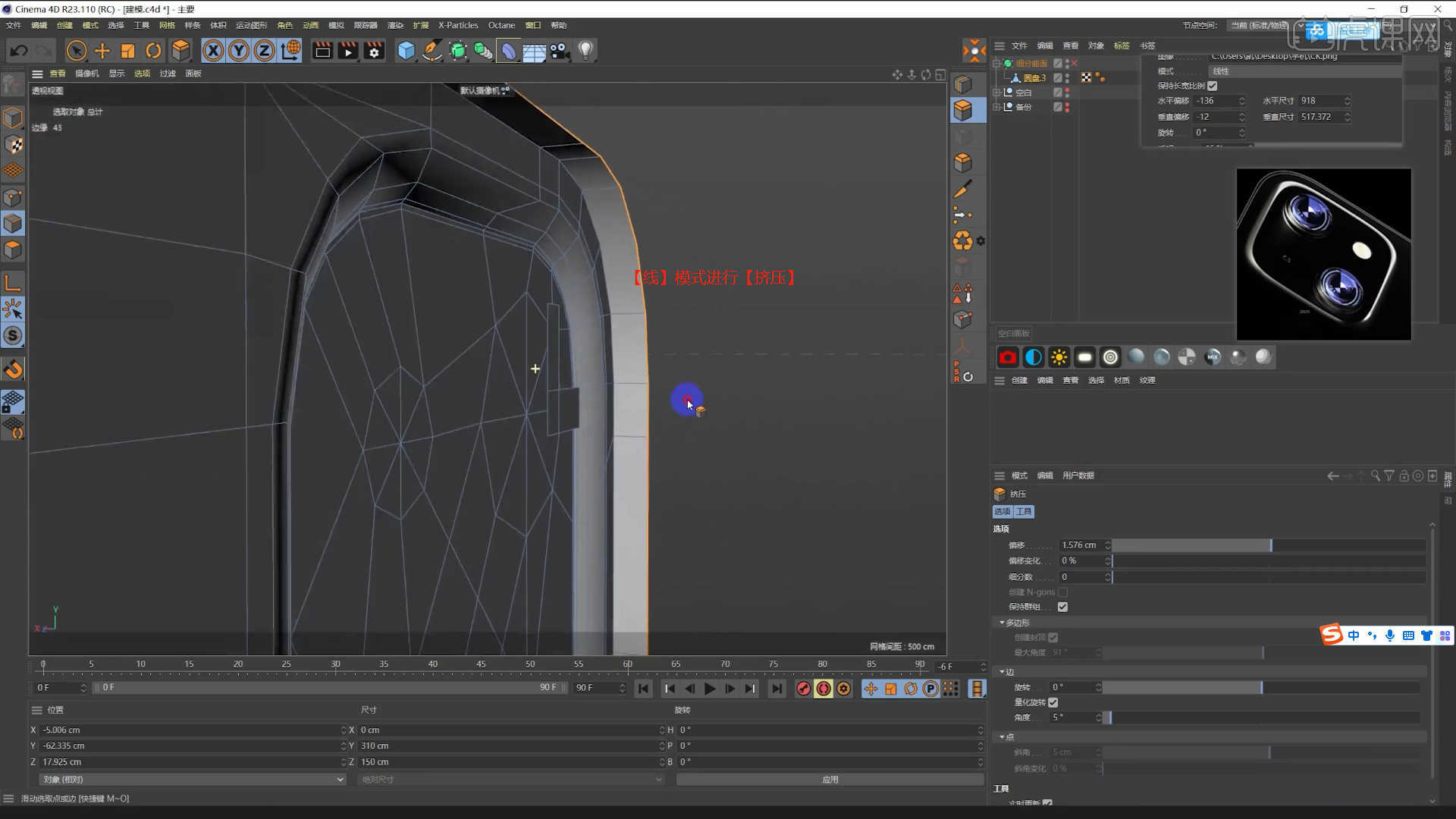This screenshot has width=1456, height=819.
Task: Uncheck the 保持群组 option
Action: coord(1062,607)
